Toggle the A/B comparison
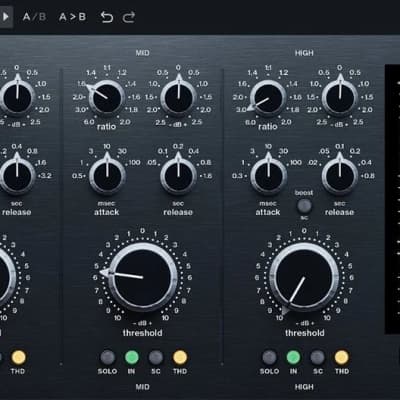Screen dimensions: 400x400 click(34, 17)
